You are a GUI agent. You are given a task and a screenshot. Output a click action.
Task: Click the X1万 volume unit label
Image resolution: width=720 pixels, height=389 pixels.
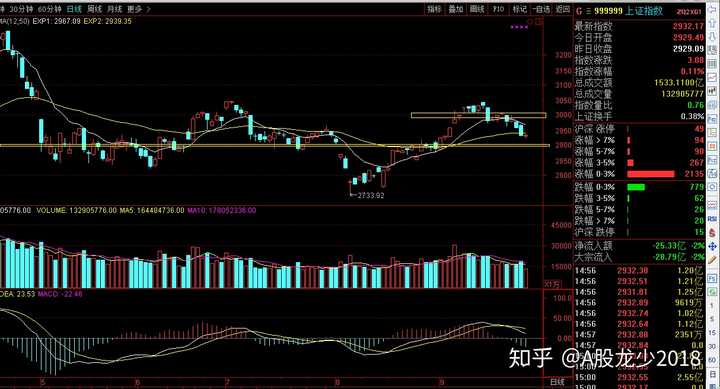tap(552, 284)
